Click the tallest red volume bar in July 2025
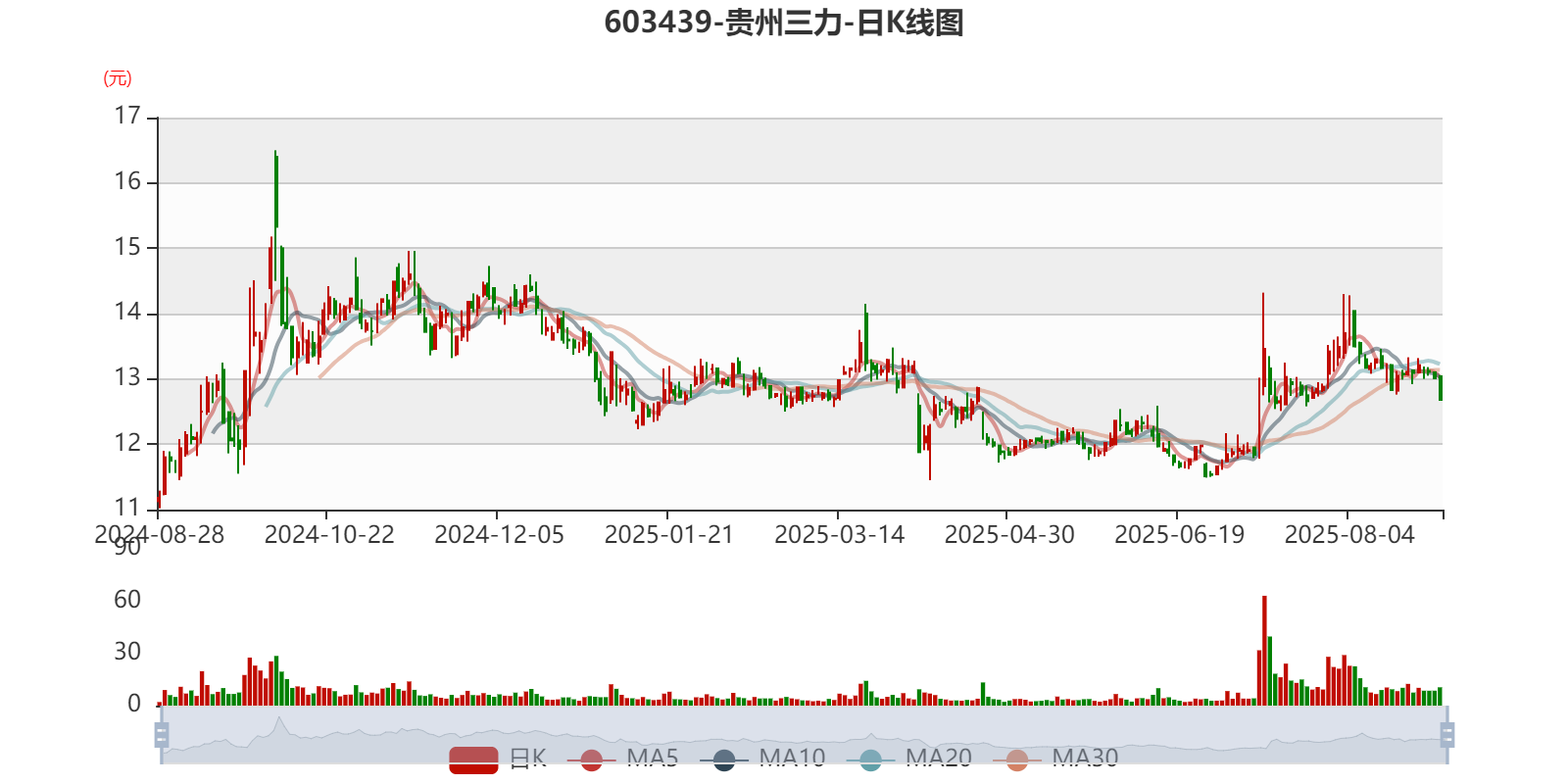The image size is (1568, 784). point(1264,651)
